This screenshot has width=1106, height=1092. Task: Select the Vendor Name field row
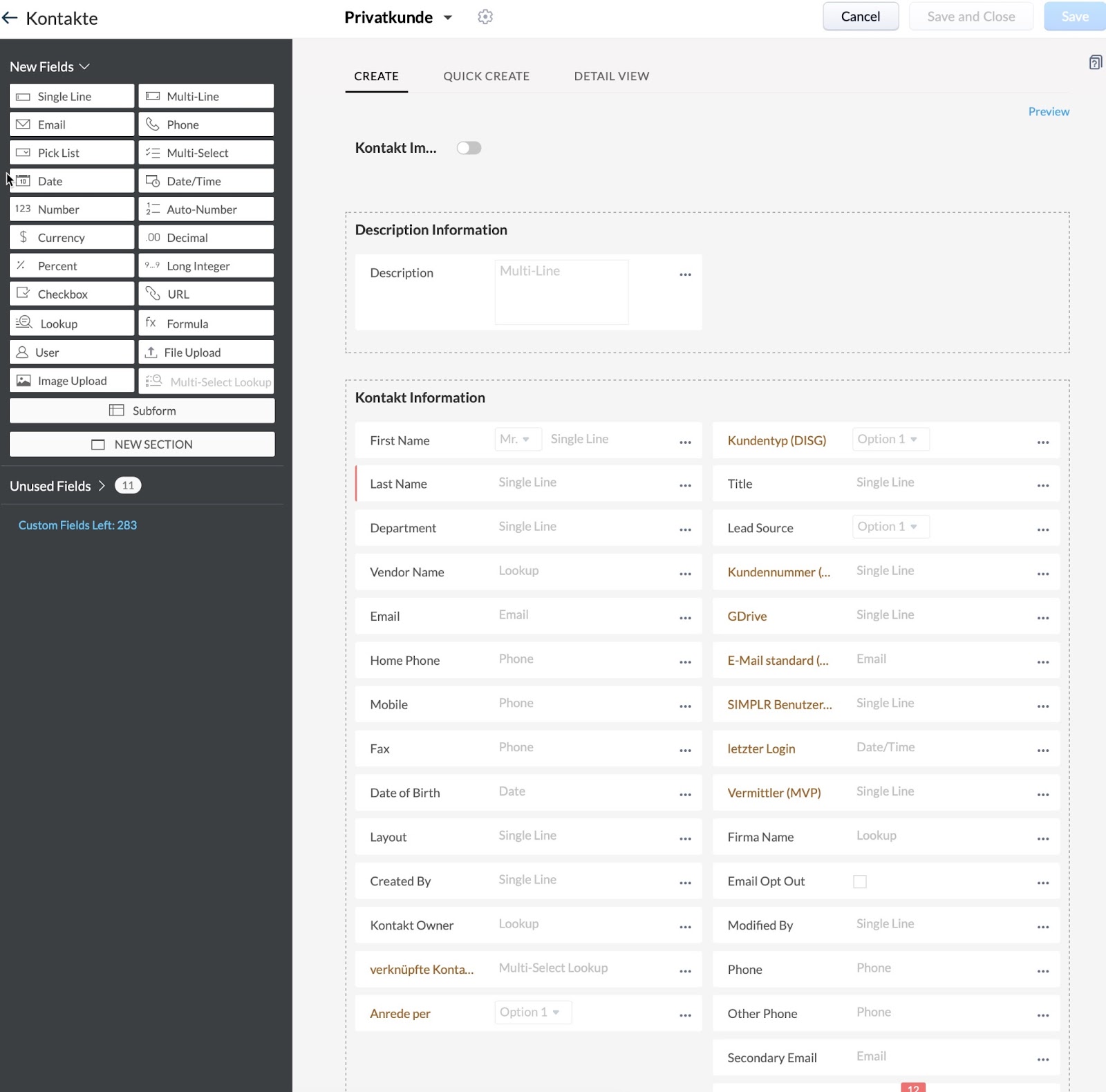pos(528,572)
